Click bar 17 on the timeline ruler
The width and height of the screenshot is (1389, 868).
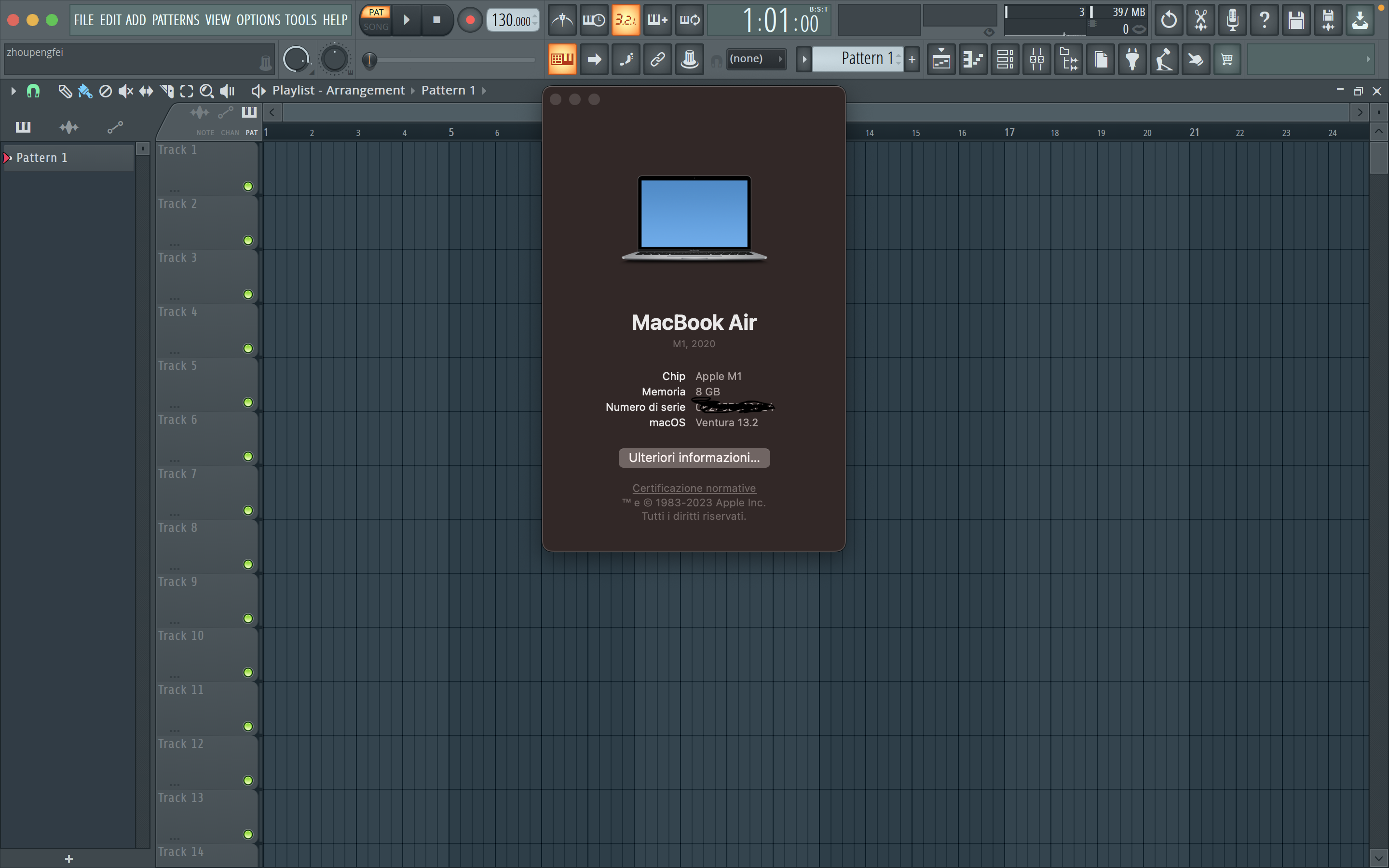[x=1009, y=133]
